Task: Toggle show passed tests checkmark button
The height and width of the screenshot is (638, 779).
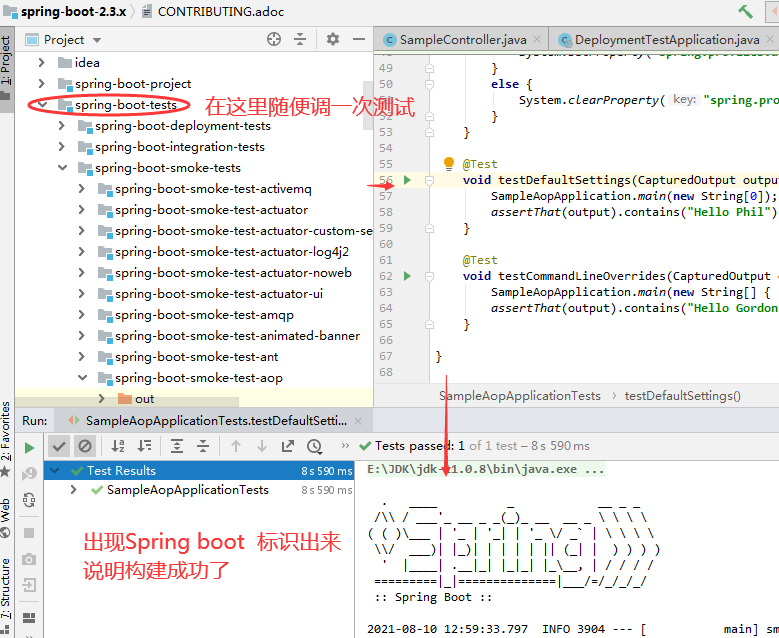Action: [59, 446]
